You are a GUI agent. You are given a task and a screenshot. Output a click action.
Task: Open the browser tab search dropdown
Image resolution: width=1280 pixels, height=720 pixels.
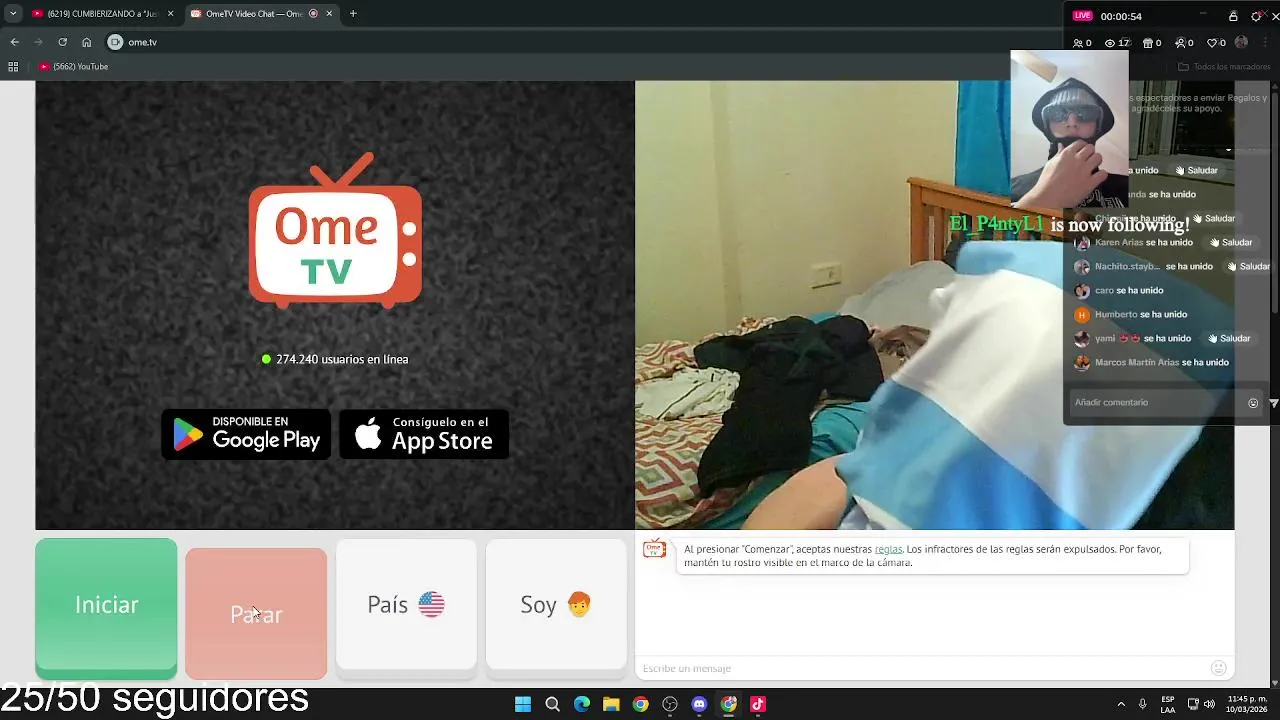click(13, 14)
